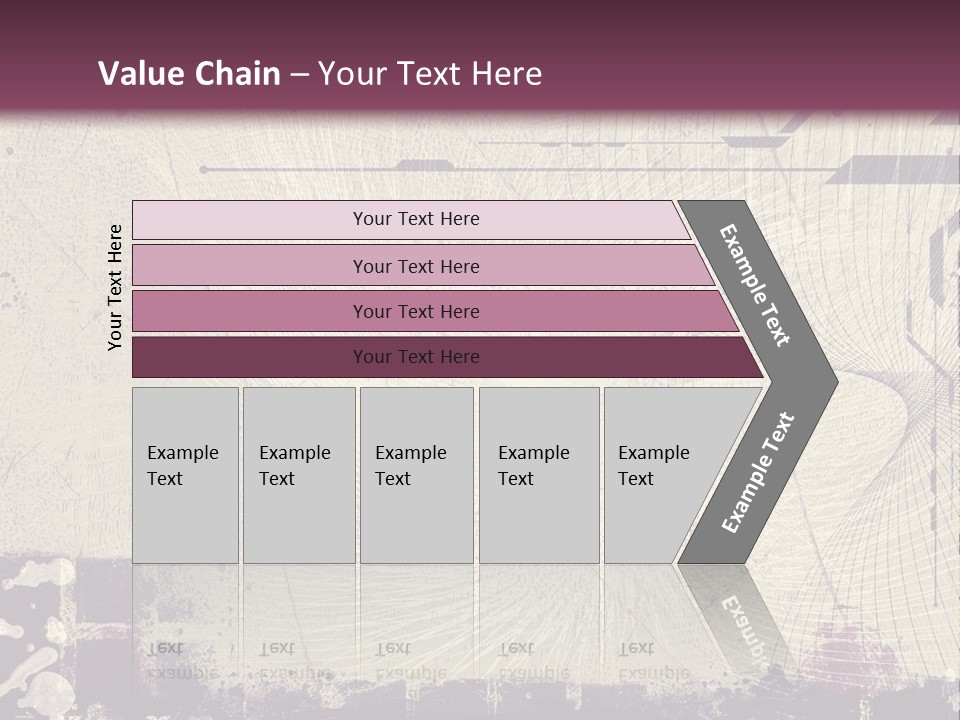Click the dot ending the circuit line above the bars
The image size is (960, 720).
click(203, 170)
